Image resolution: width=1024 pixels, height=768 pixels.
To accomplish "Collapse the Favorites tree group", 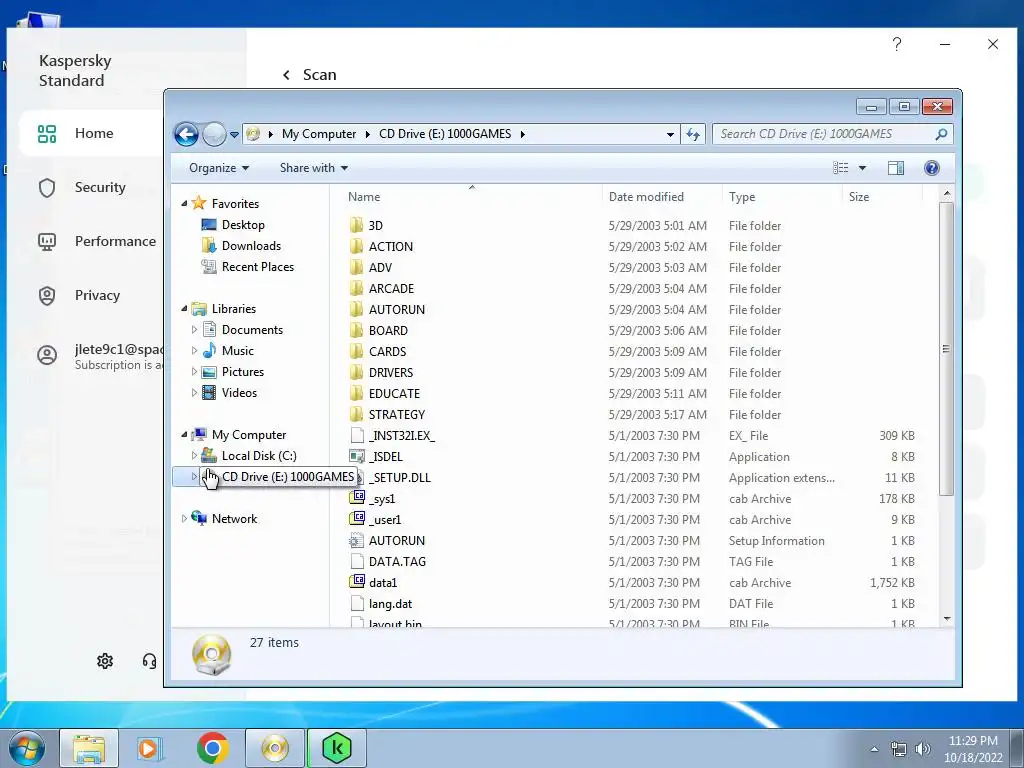I will click(184, 204).
